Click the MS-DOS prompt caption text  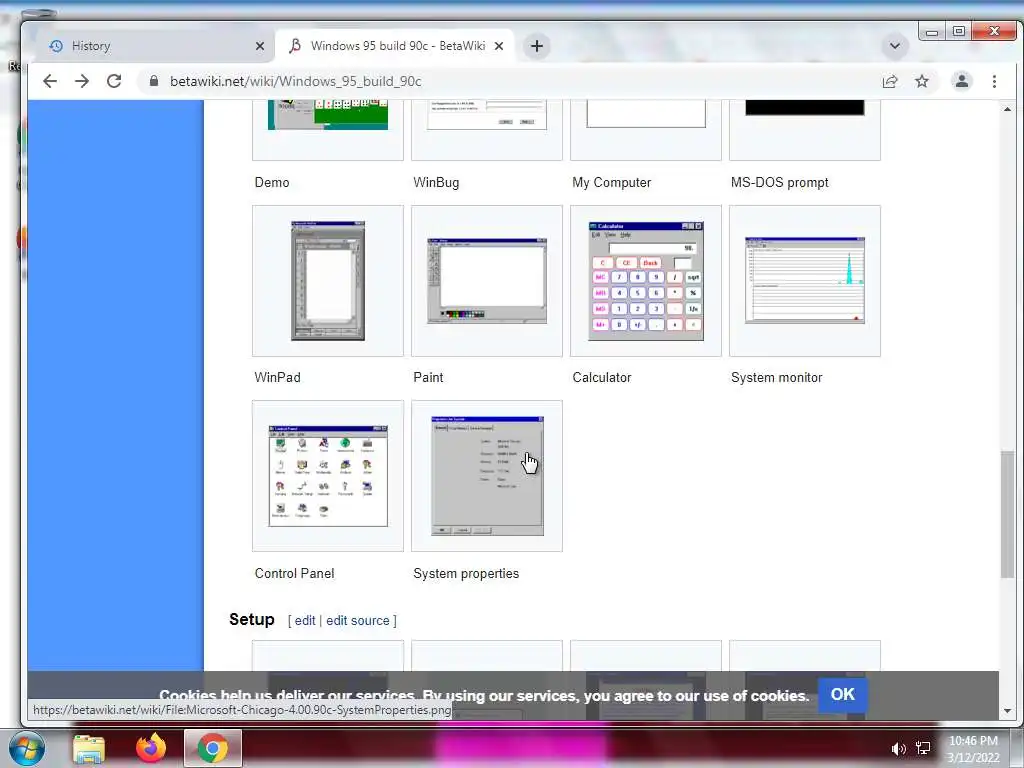point(780,183)
